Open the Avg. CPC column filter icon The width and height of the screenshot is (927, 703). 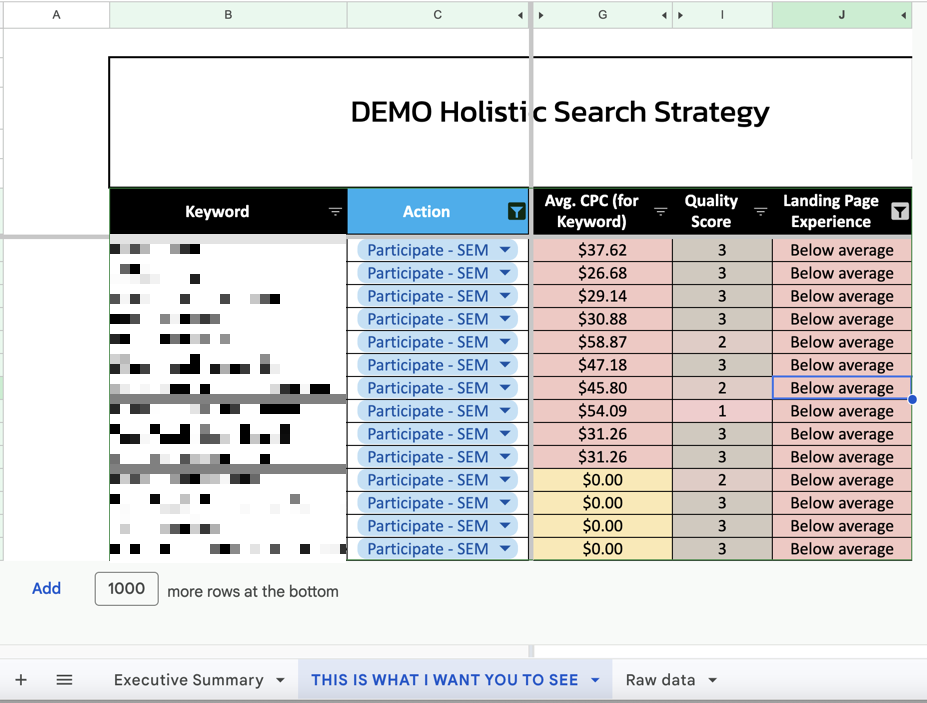[660, 212]
